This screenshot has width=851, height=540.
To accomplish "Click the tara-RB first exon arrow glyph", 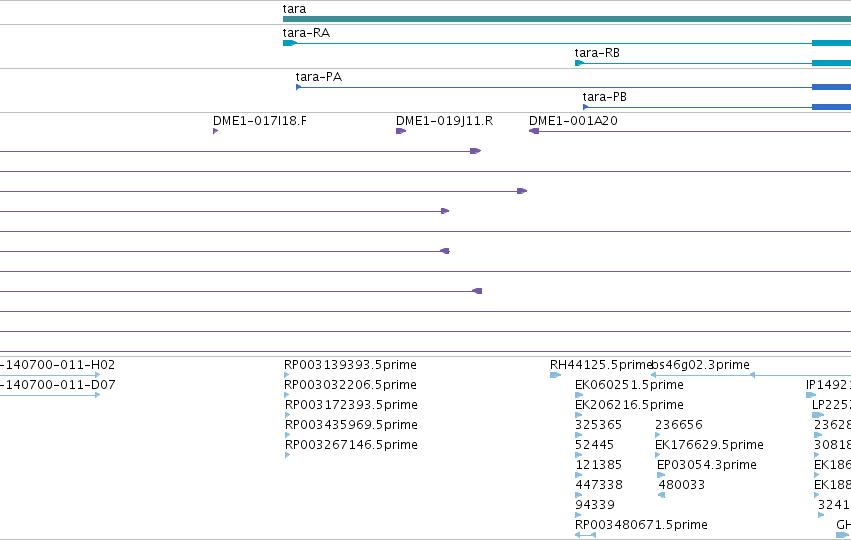I will coord(579,63).
